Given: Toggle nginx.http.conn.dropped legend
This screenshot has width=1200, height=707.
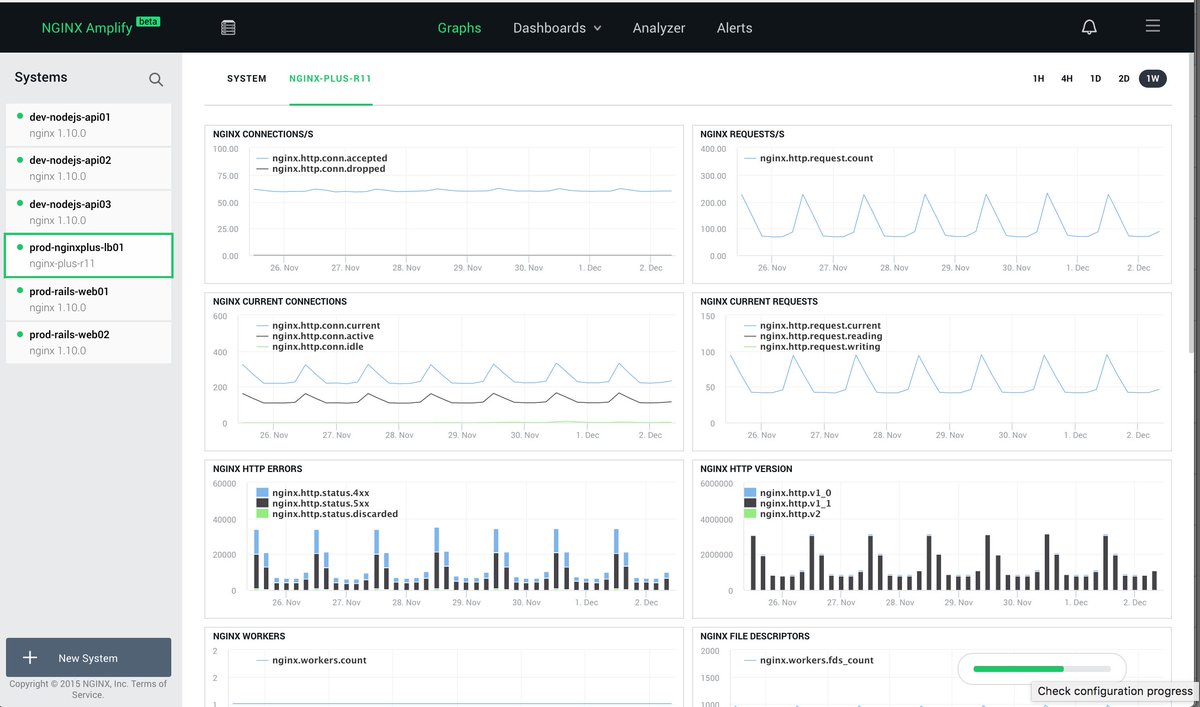Looking at the screenshot, I should click(320, 168).
